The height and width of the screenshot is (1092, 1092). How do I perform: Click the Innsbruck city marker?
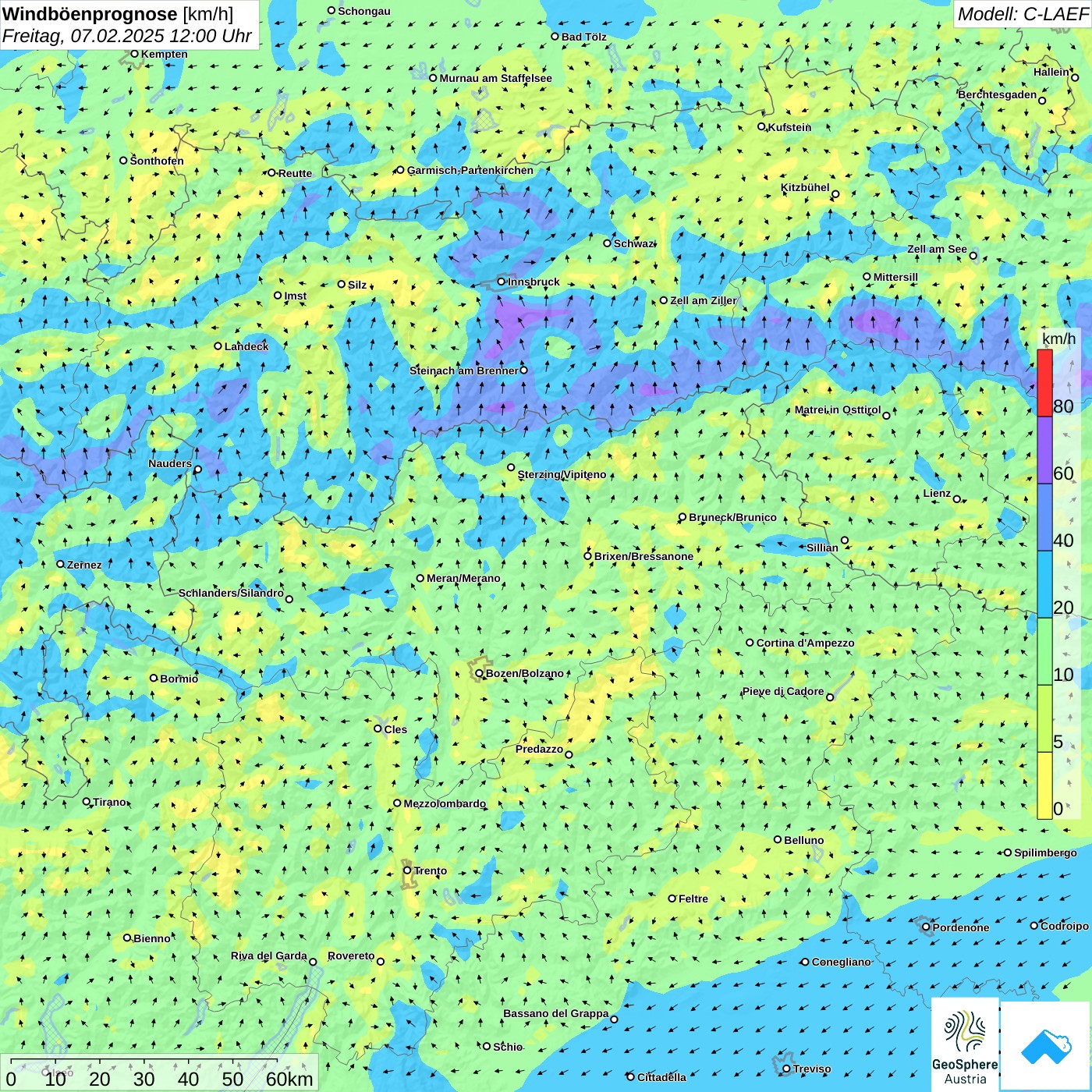[x=502, y=282]
